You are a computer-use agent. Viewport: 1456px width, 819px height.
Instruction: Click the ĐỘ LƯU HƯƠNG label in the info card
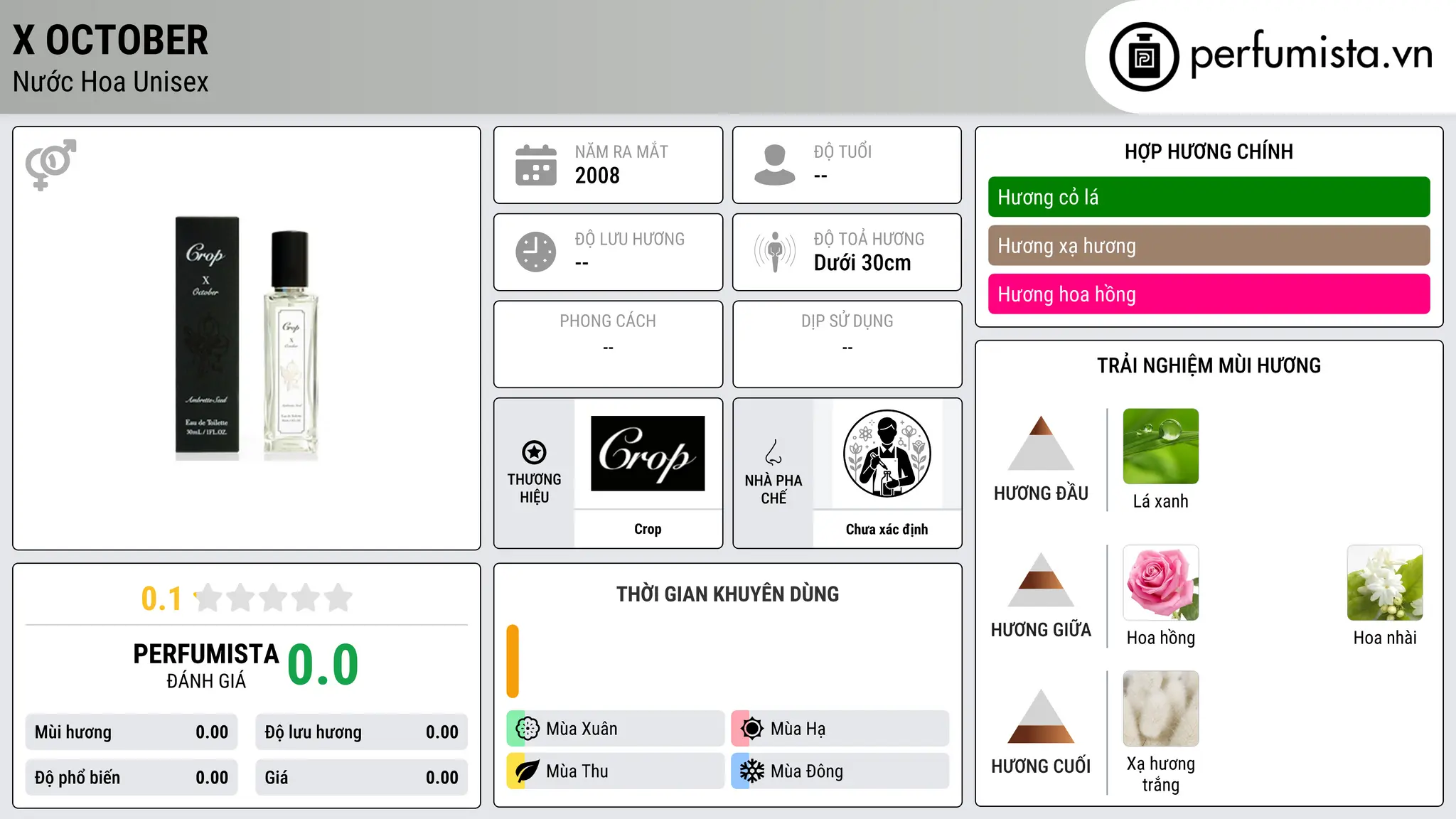point(630,239)
